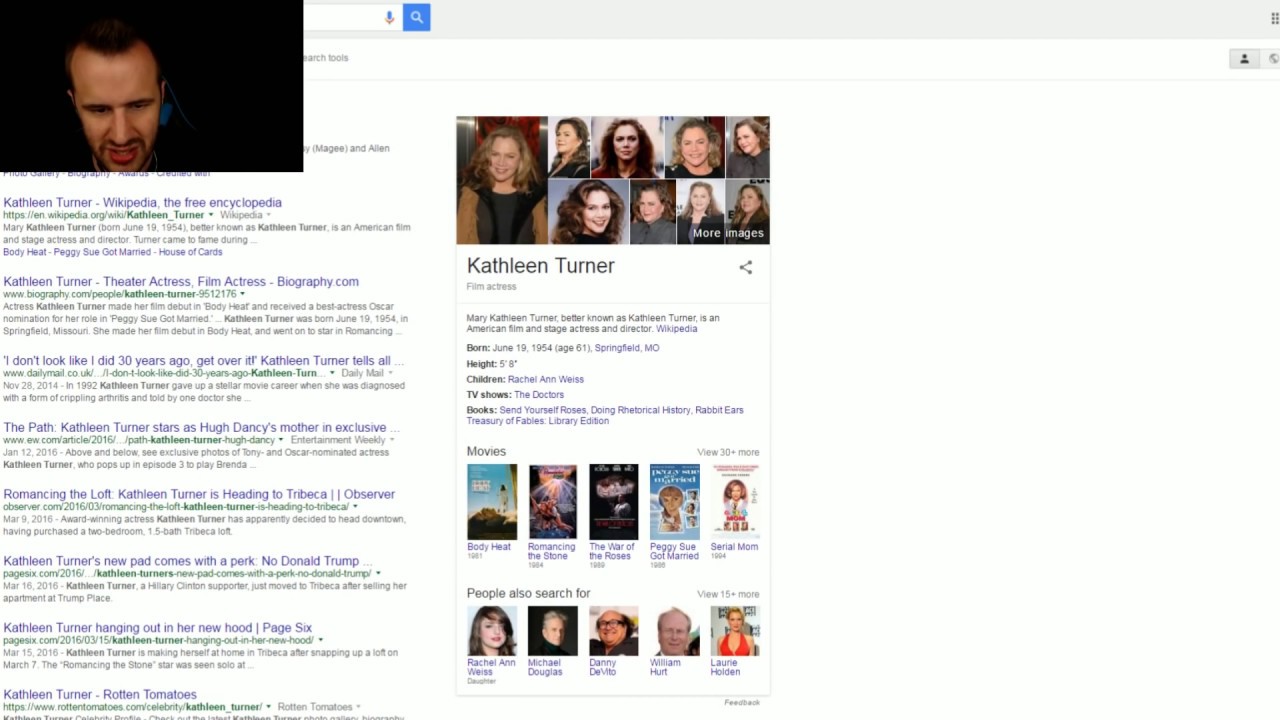Click View 15+ more for People also search for
Screen dimensions: 1280x720
tap(728, 594)
